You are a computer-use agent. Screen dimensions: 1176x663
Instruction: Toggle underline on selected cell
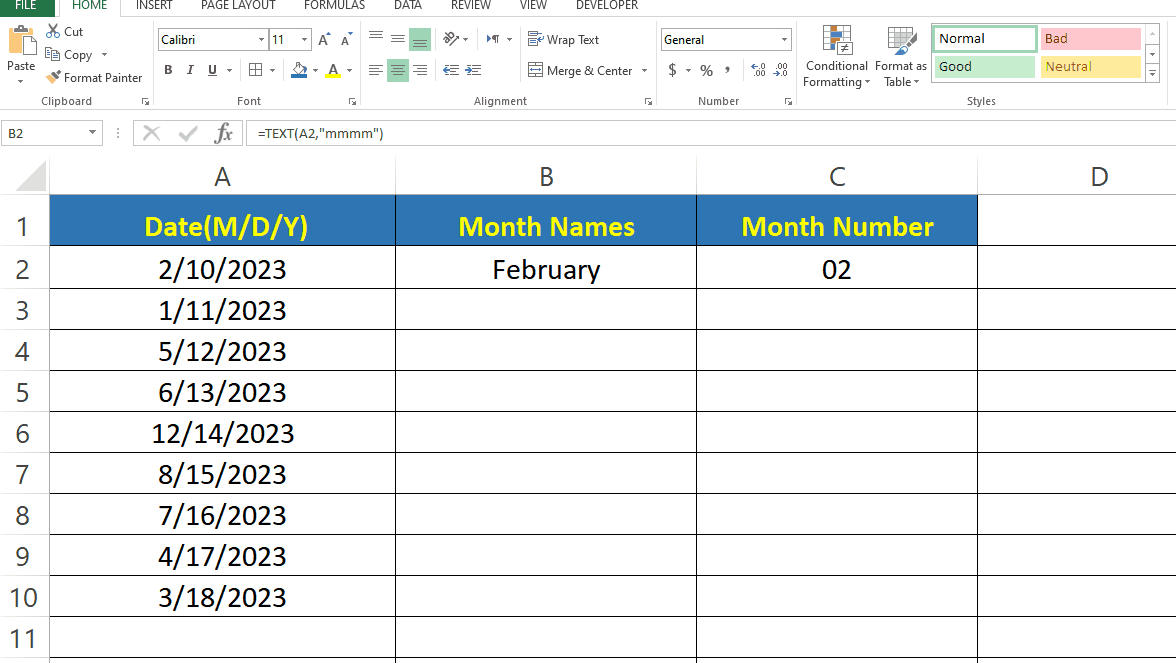pos(212,70)
